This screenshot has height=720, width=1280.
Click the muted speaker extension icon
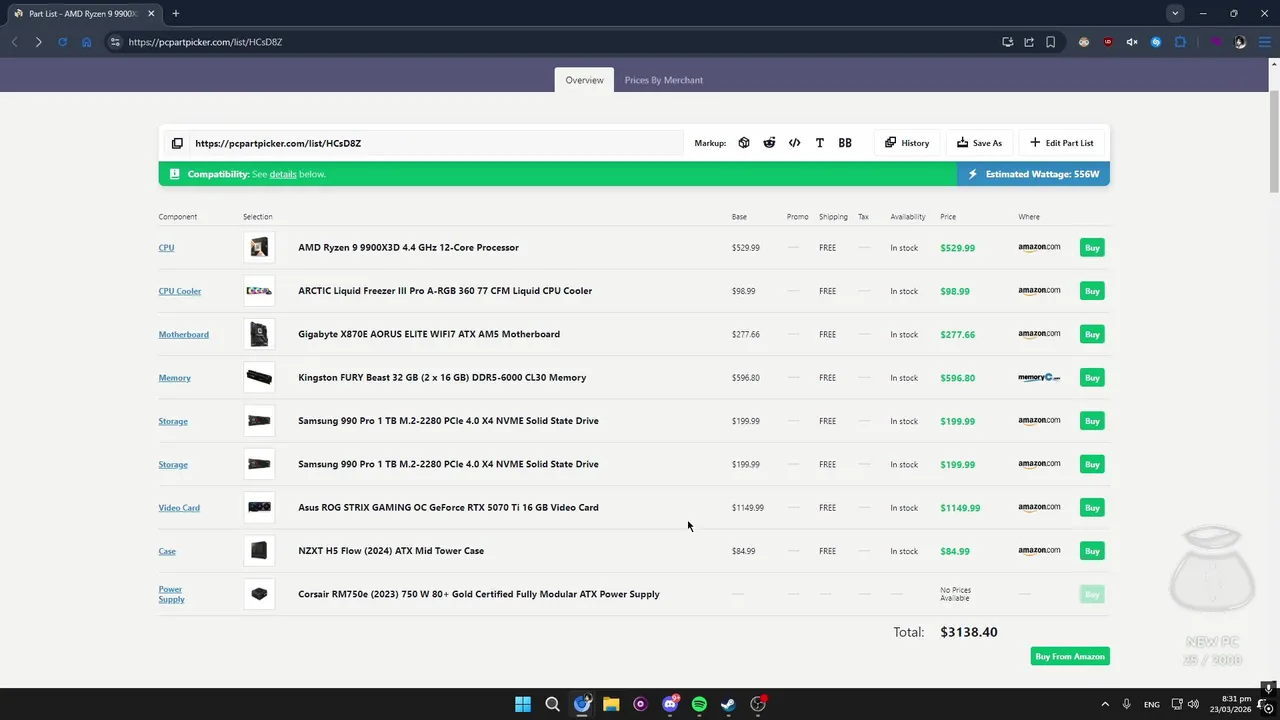point(1132,42)
